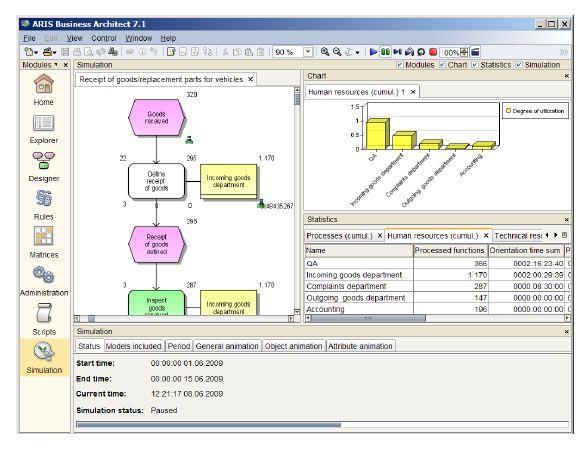Select the Status tab
Image resolution: width=588 pixels, height=451 pixels.
coord(89,346)
